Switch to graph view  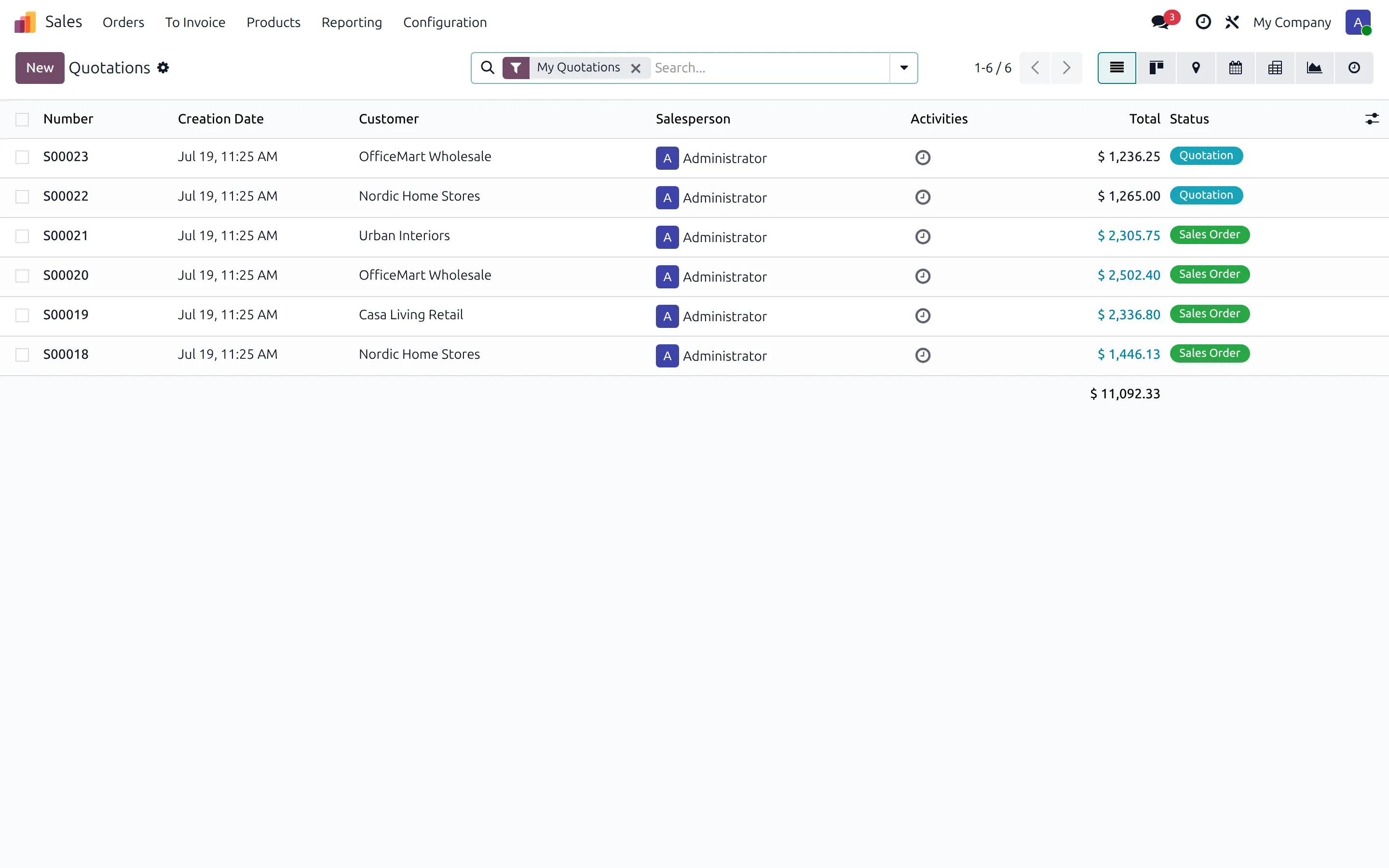tap(1314, 68)
